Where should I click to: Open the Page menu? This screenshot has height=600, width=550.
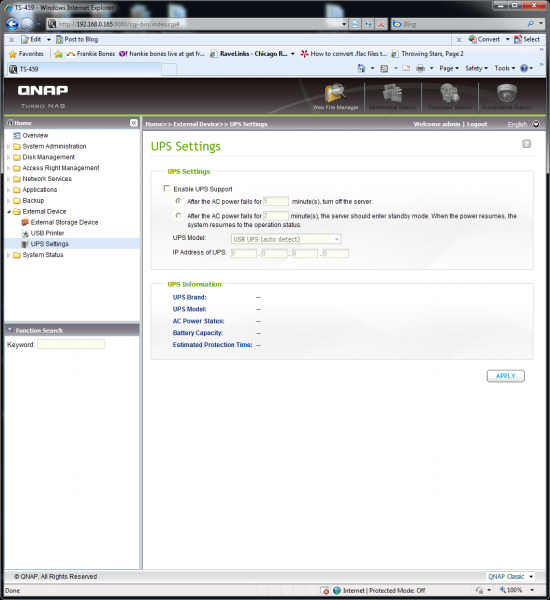pyautogui.click(x=449, y=68)
